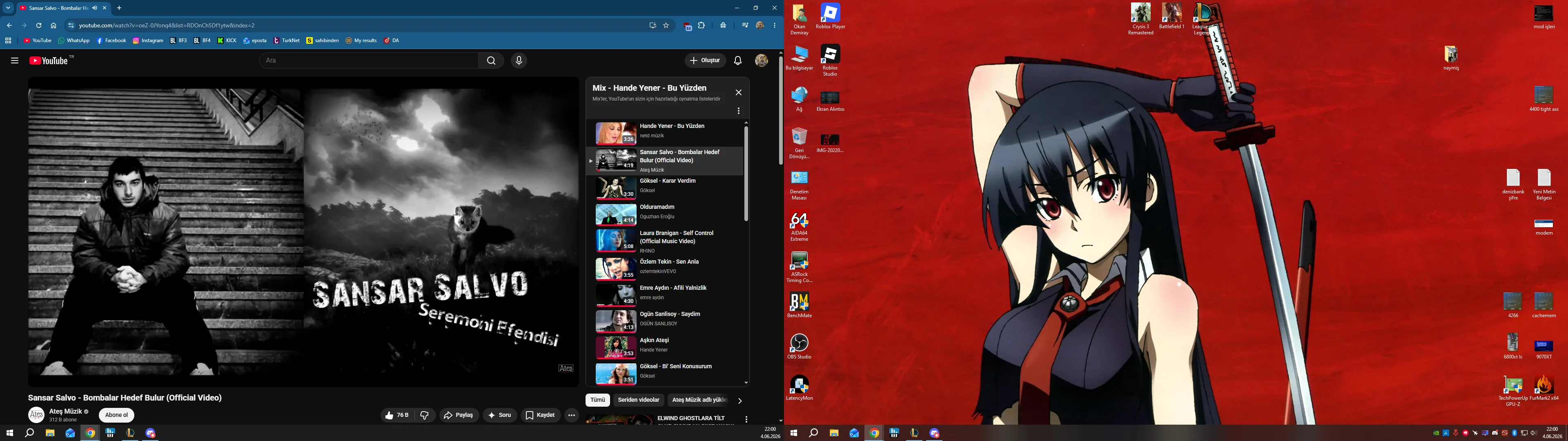Dislike the video with thumbs-down button
Viewport: 1568px width, 441px height.
point(425,415)
